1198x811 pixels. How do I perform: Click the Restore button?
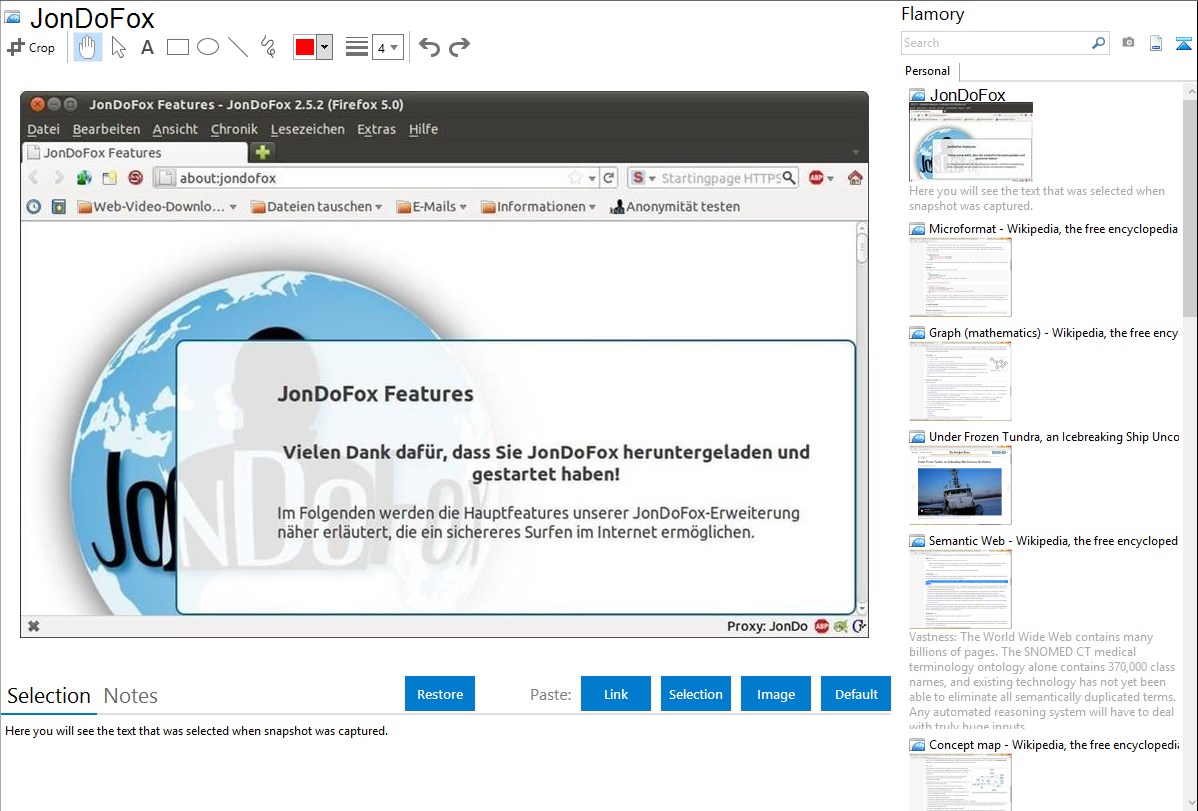440,694
